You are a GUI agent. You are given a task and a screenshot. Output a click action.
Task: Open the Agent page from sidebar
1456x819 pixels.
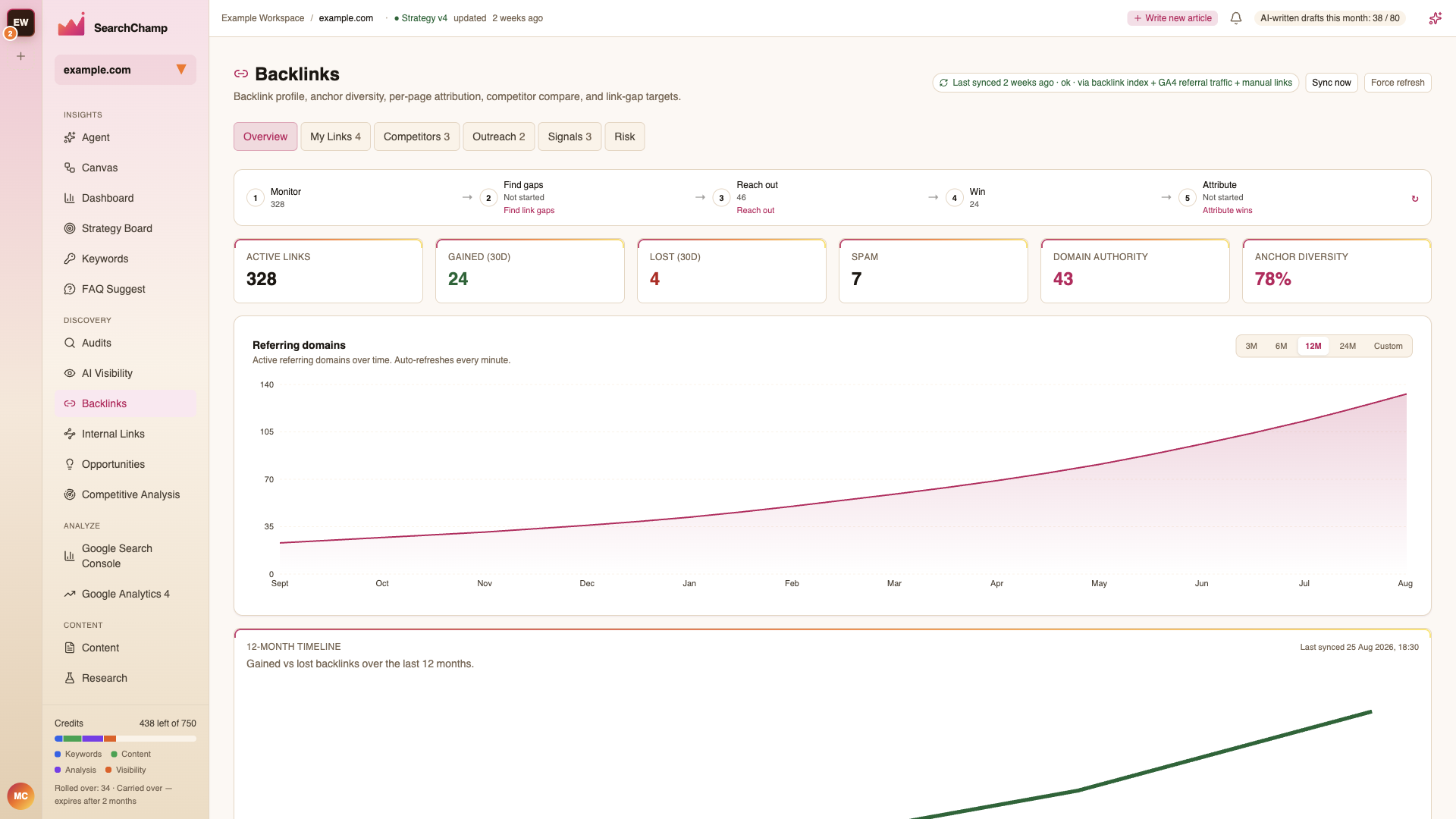point(125,137)
